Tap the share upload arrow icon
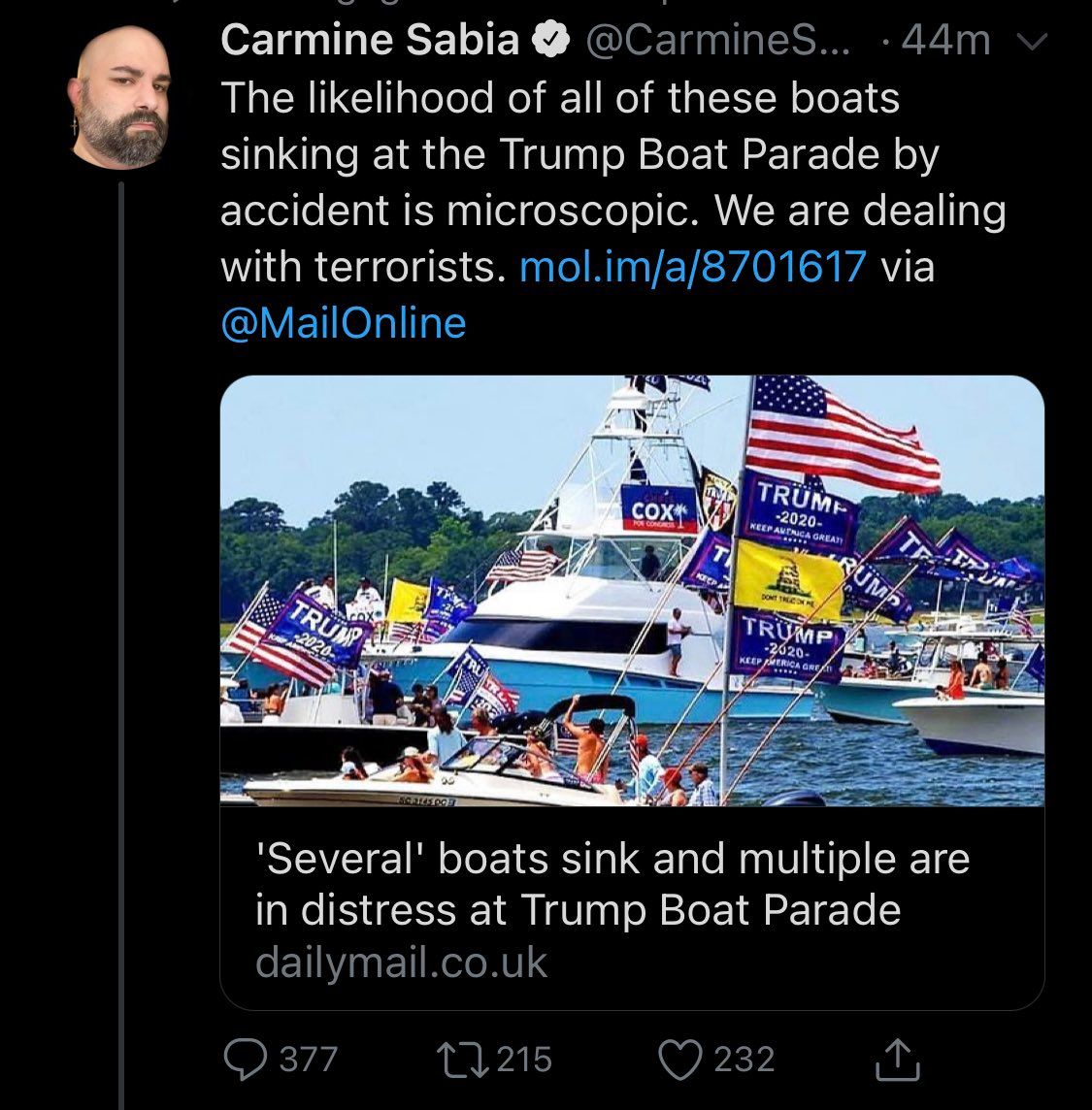 pyautogui.click(x=896, y=1060)
